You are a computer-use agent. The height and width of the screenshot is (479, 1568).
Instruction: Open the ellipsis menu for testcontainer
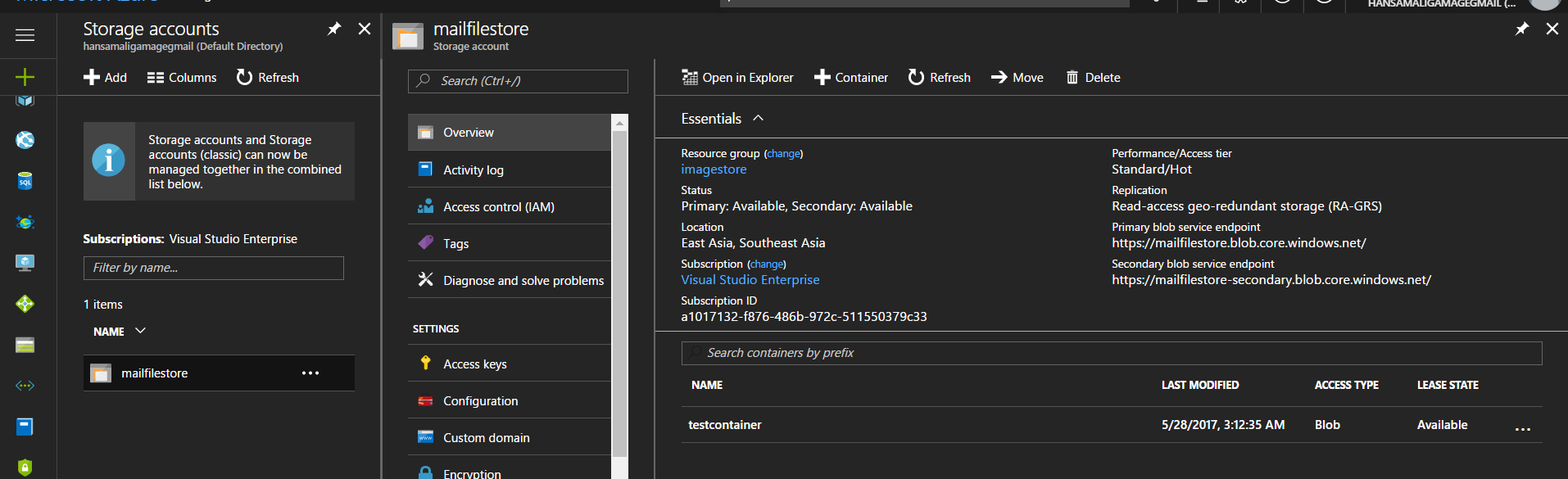[1523, 429]
